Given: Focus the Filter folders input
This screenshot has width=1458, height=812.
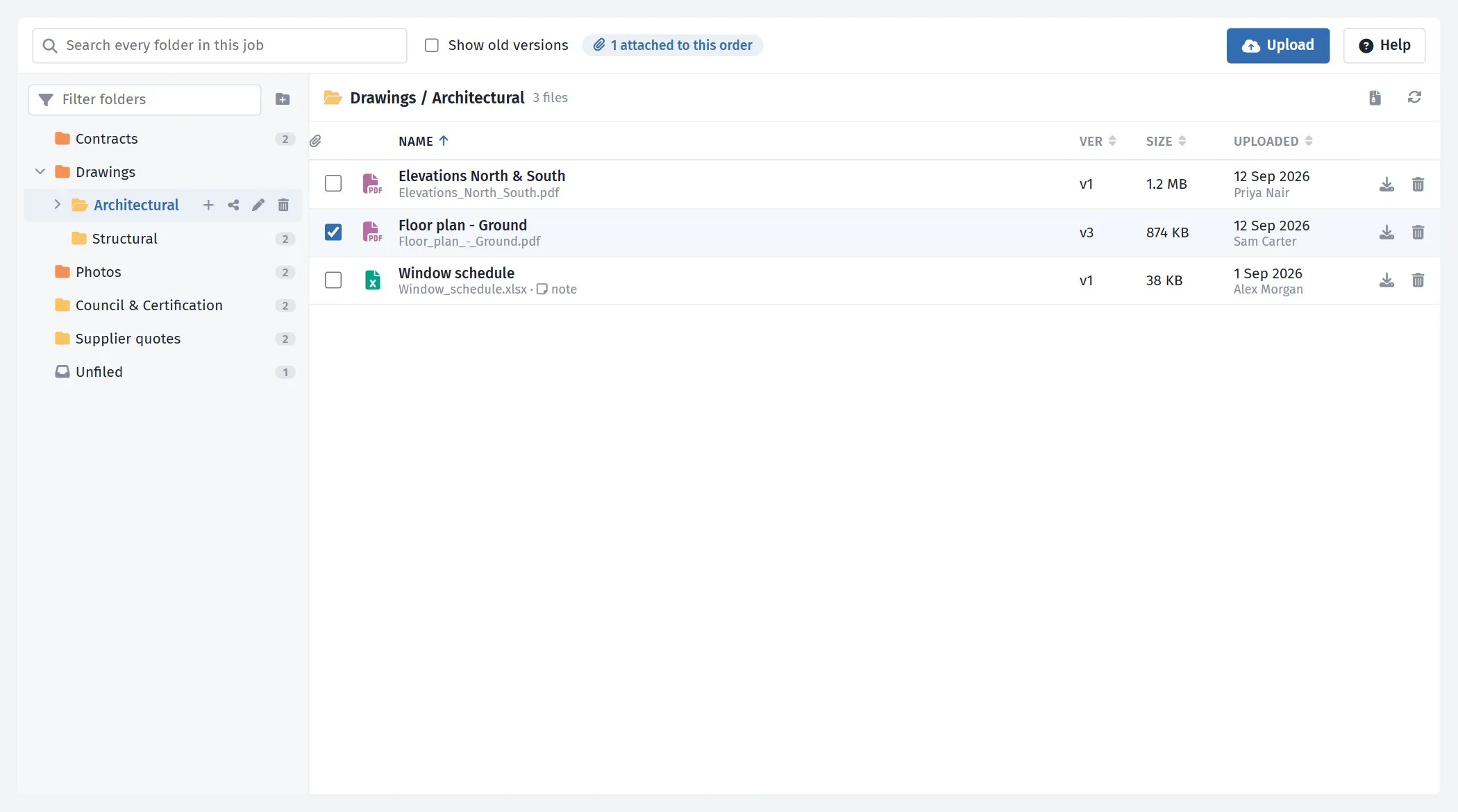Looking at the screenshot, I should tap(144, 100).
